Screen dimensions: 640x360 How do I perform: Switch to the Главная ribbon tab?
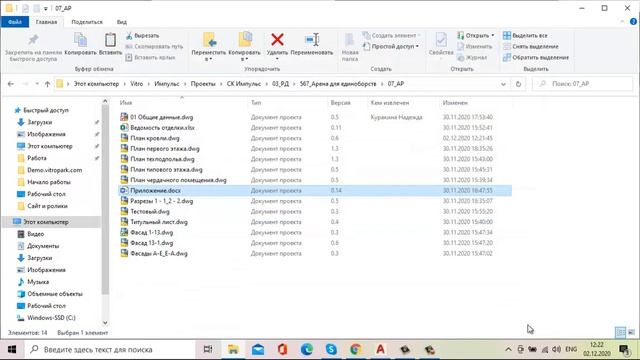coord(46,22)
